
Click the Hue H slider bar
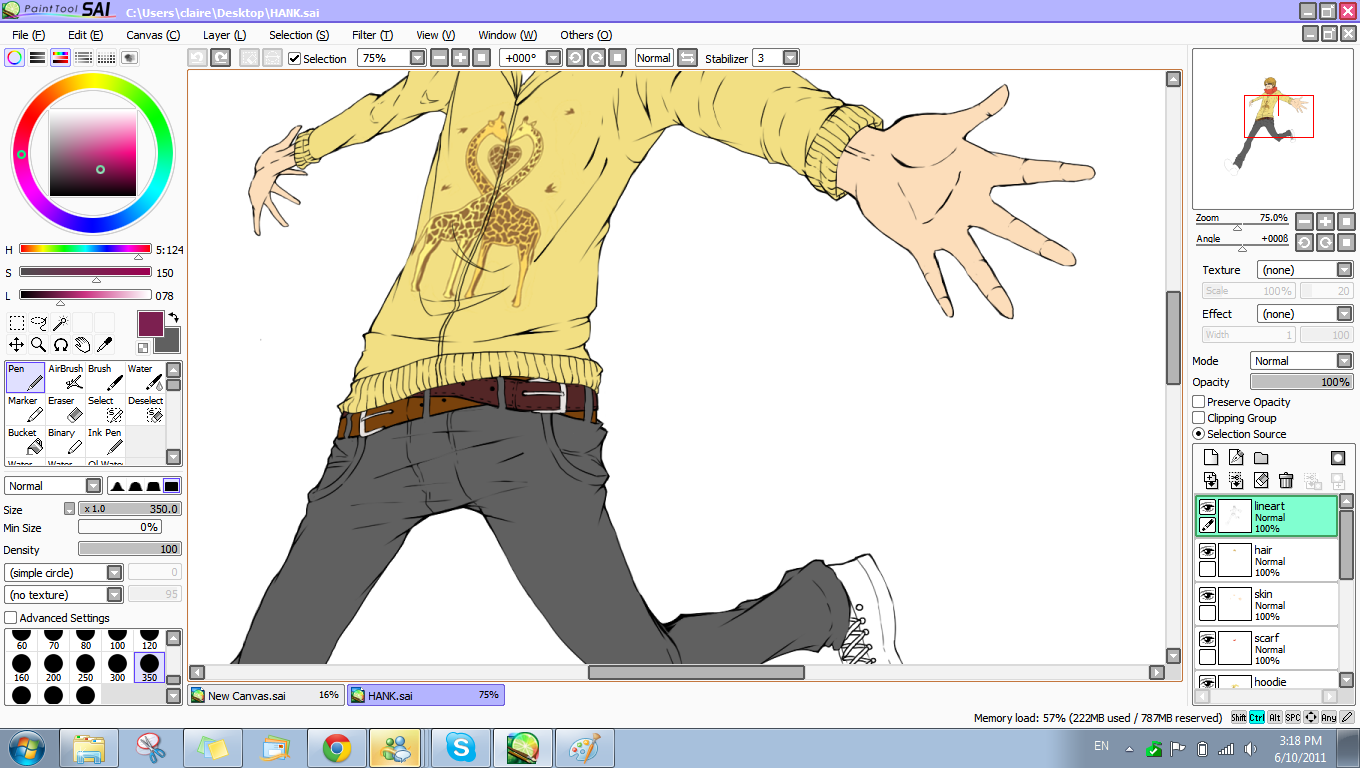85,249
